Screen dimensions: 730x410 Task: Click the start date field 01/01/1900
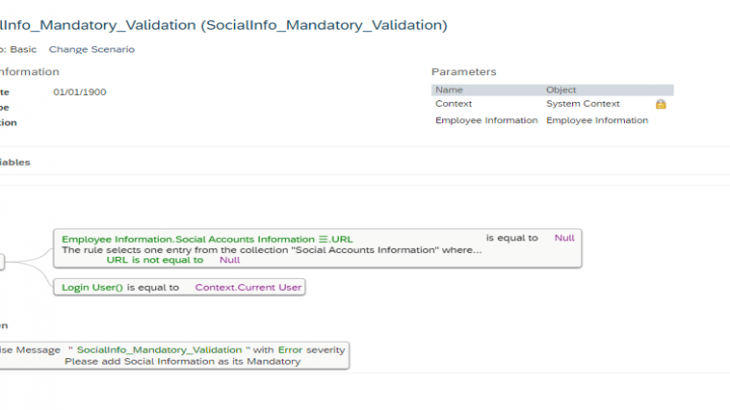click(80, 92)
